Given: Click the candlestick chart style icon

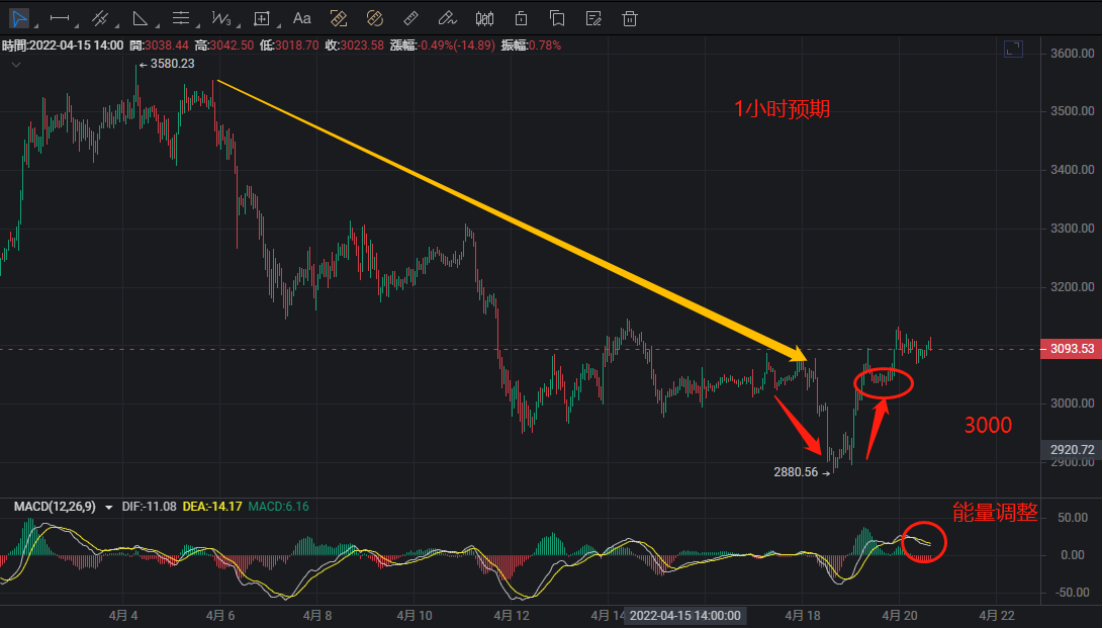Looking at the screenshot, I should point(484,18).
